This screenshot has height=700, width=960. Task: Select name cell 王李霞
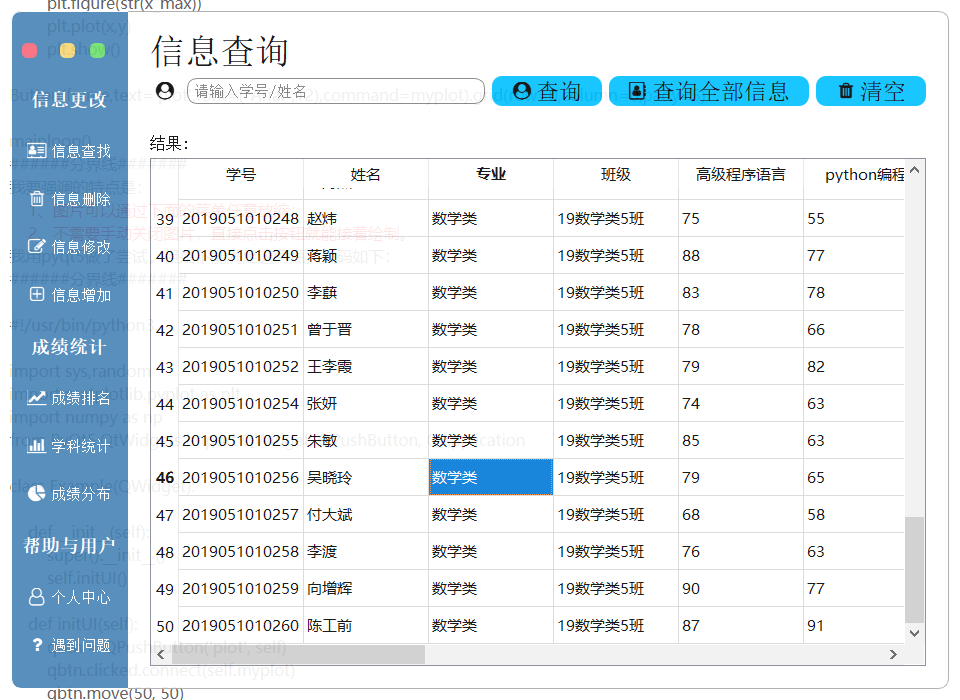(366, 367)
